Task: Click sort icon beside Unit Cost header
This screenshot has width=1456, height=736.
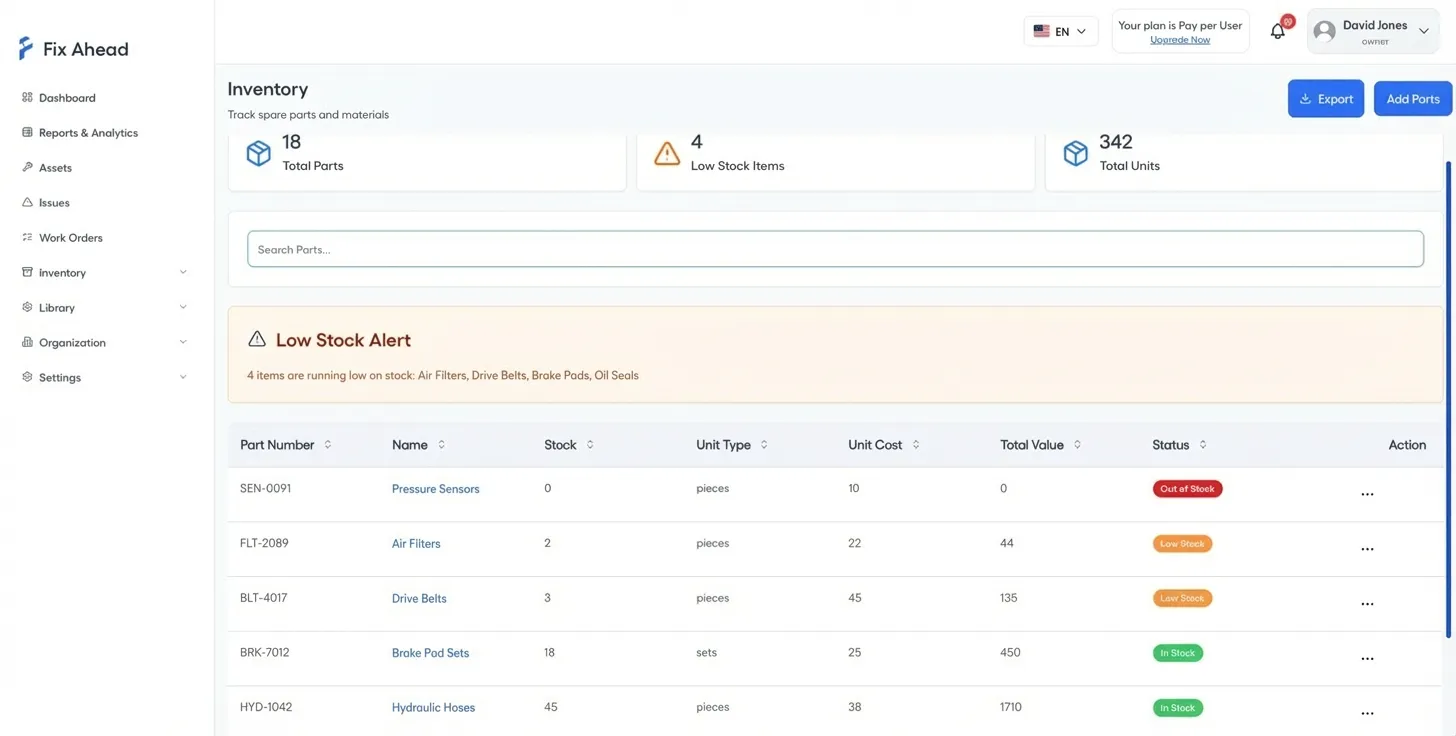Action: [916, 445]
